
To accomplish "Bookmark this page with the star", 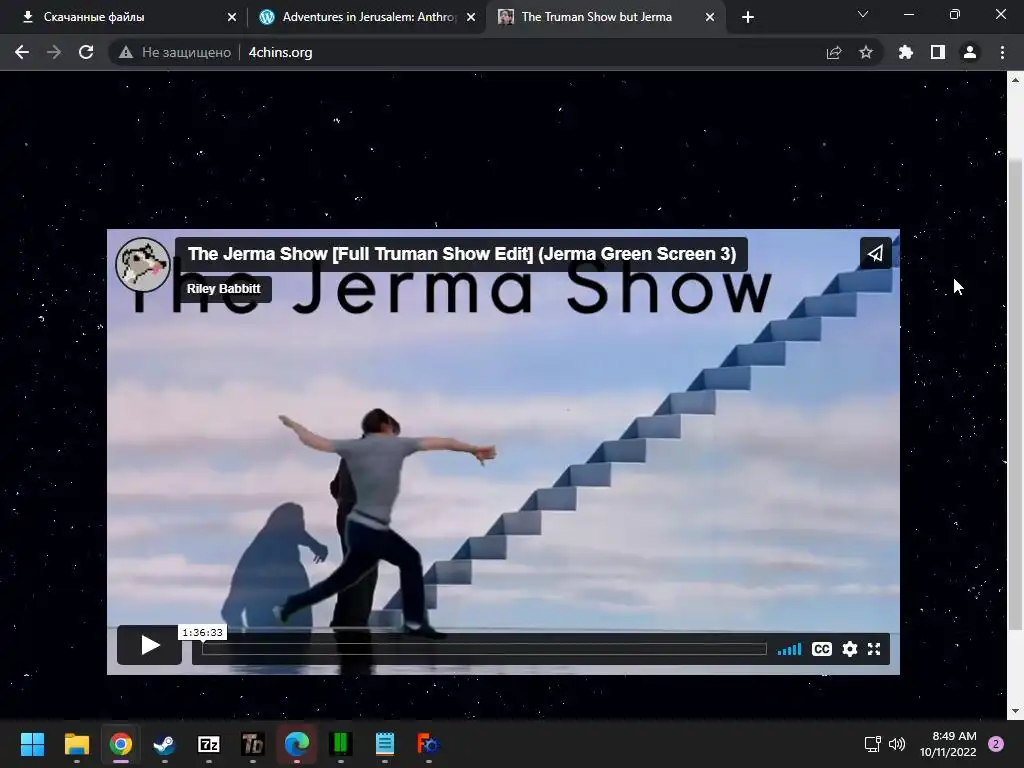I will point(866,52).
